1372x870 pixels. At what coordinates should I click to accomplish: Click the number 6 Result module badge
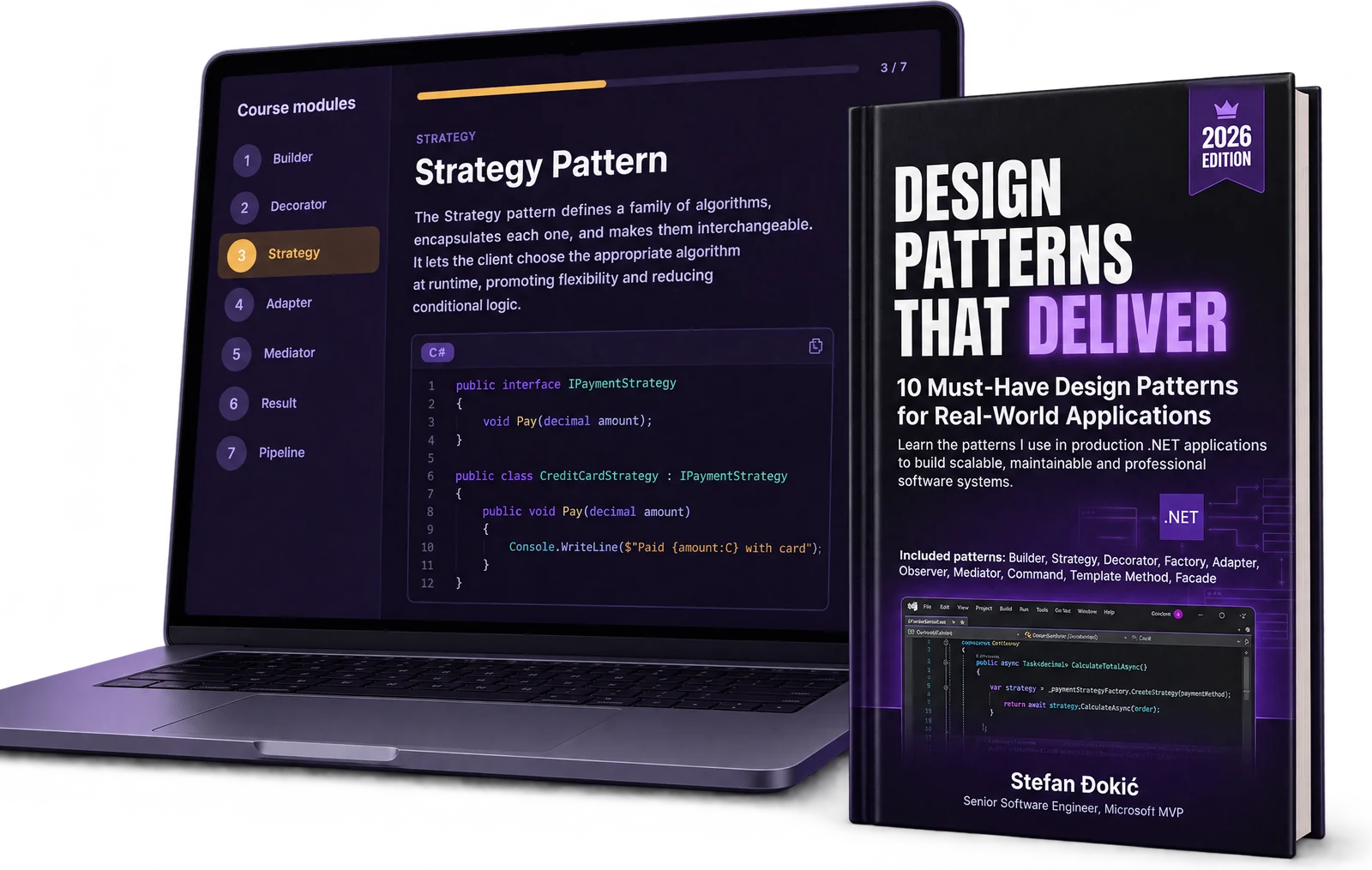pyautogui.click(x=233, y=404)
